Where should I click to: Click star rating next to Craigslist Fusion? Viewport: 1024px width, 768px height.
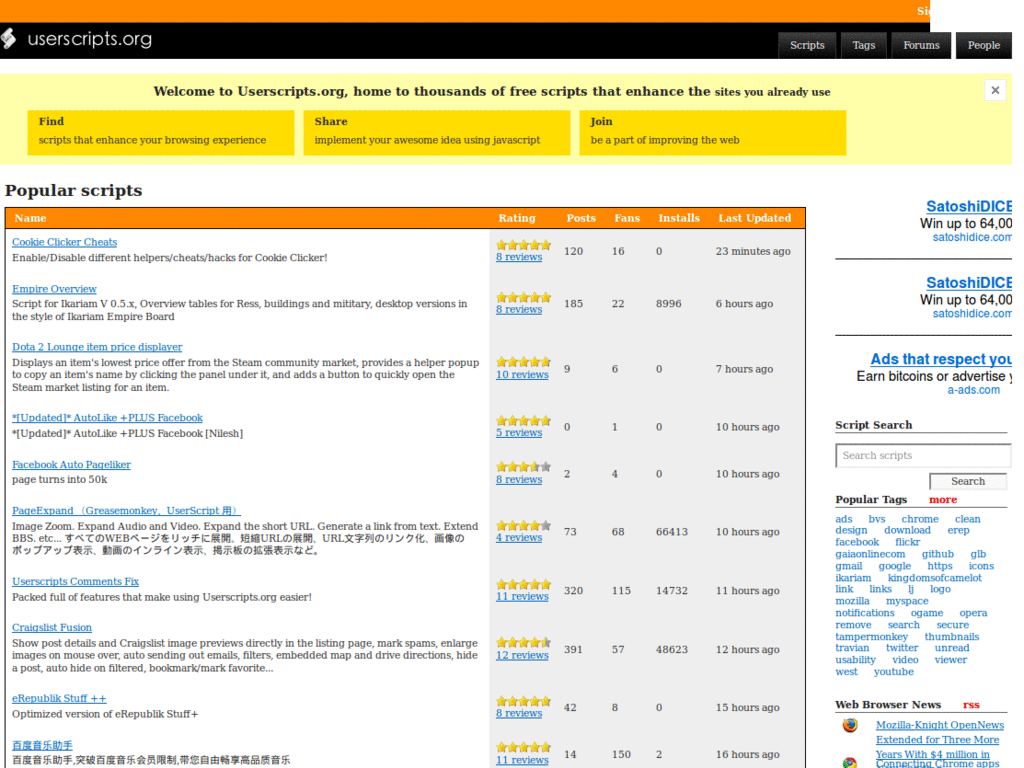[523, 643]
